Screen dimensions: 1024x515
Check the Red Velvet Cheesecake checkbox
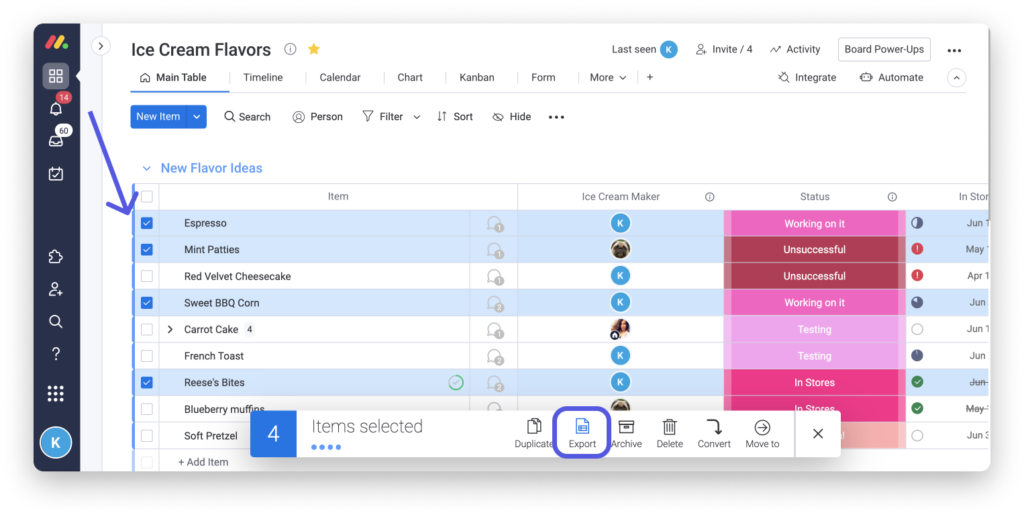(147, 276)
